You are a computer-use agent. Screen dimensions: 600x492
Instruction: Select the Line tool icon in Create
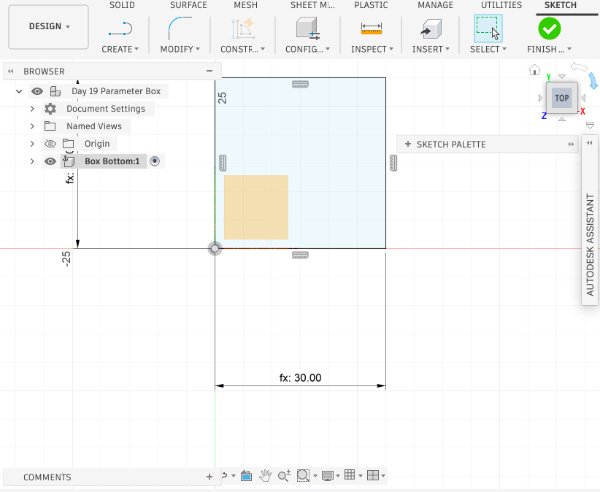coord(121,29)
